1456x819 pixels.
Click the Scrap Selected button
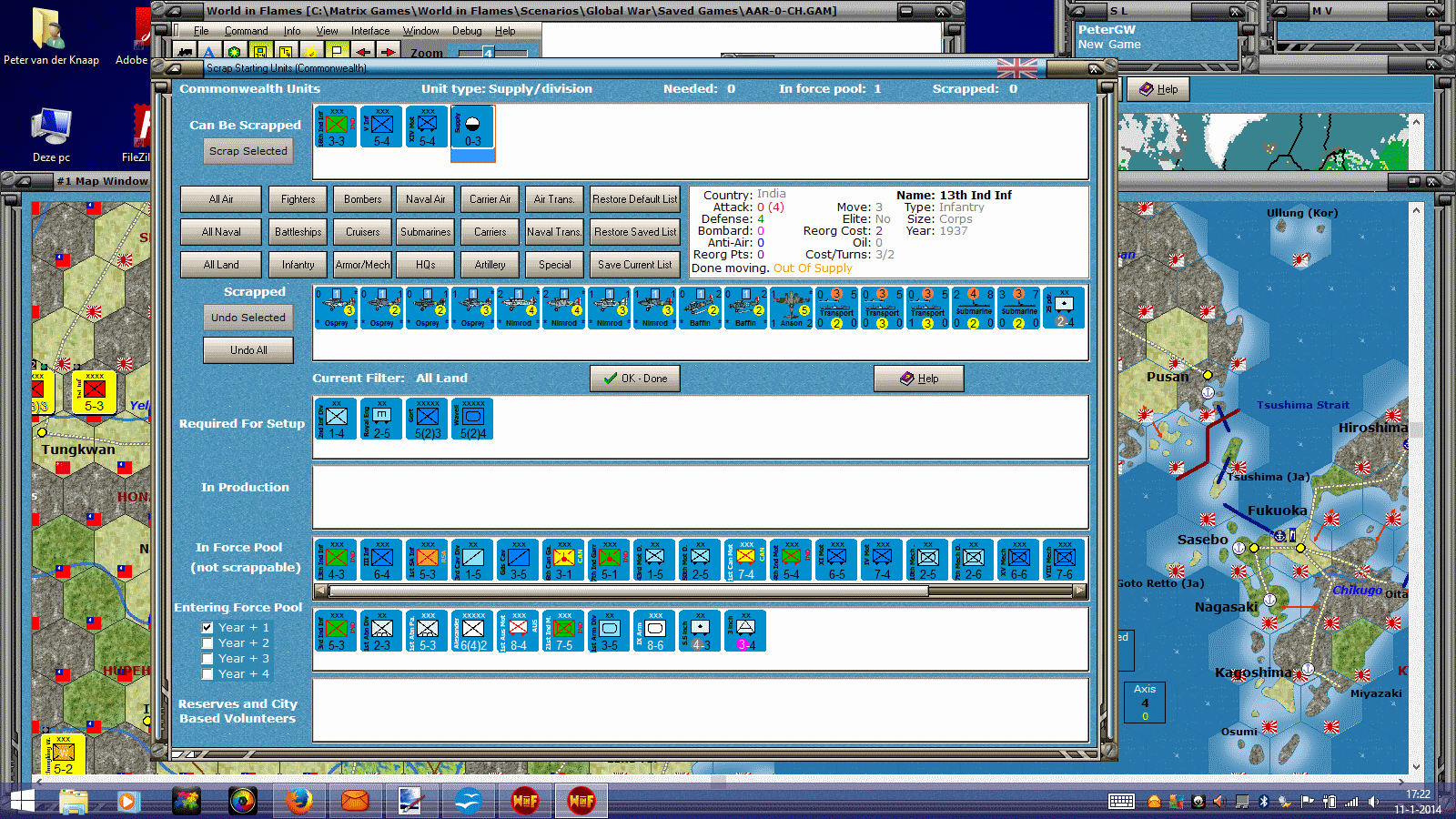click(248, 151)
